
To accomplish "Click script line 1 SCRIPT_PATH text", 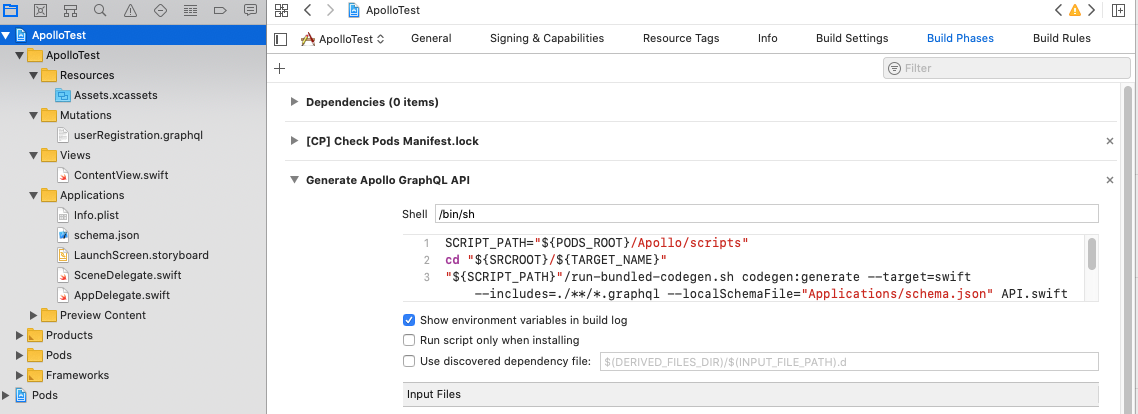I will (595, 243).
